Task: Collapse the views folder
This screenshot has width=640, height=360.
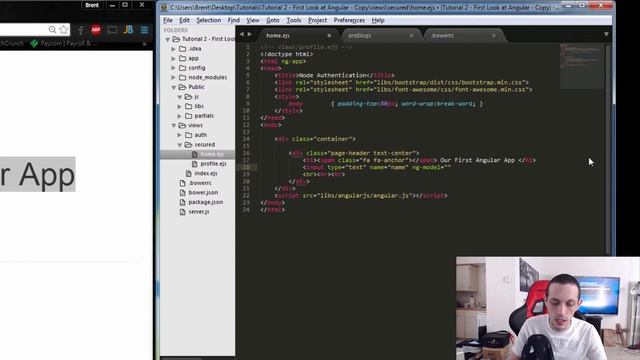Action: (x=173, y=125)
